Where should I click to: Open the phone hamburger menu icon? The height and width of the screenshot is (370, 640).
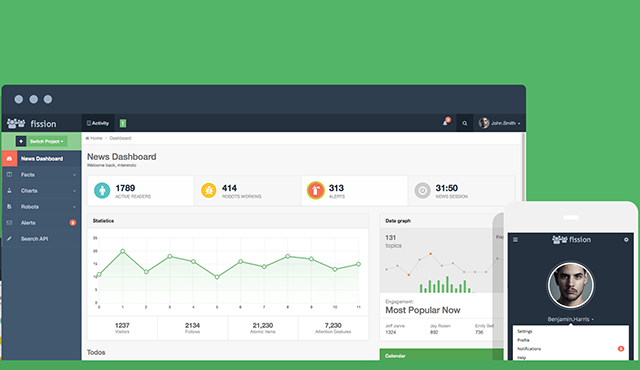point(516,240)
